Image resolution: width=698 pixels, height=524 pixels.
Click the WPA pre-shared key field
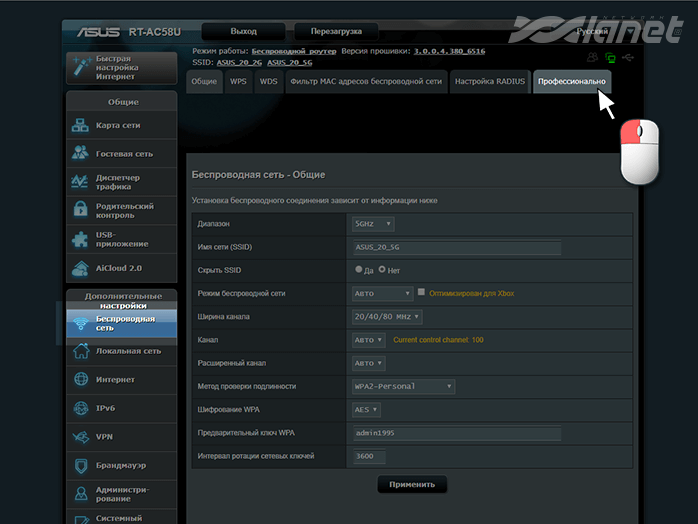click(x=455, y=433)
